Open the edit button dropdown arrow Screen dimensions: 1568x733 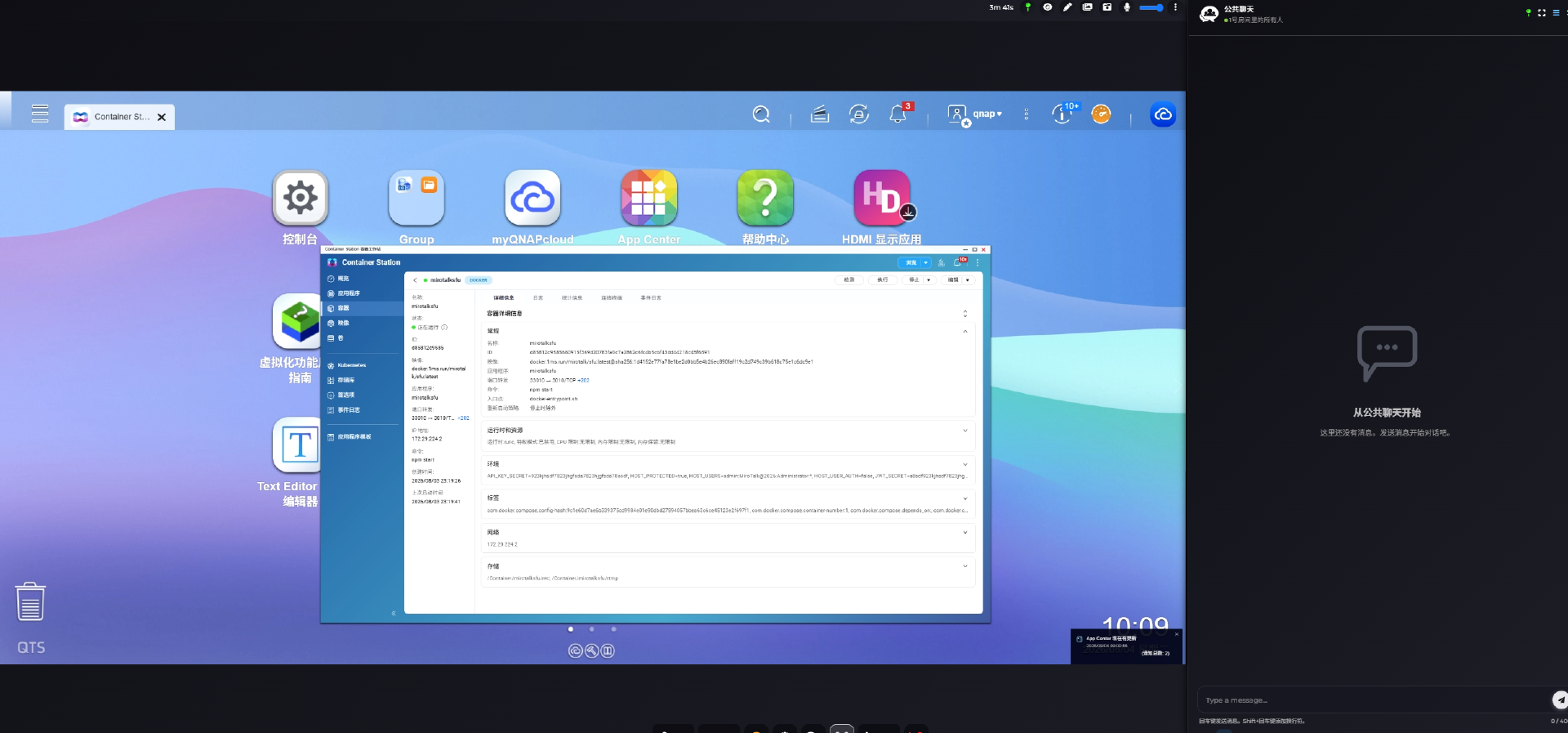pyautogui.click(x=968, y=279)
